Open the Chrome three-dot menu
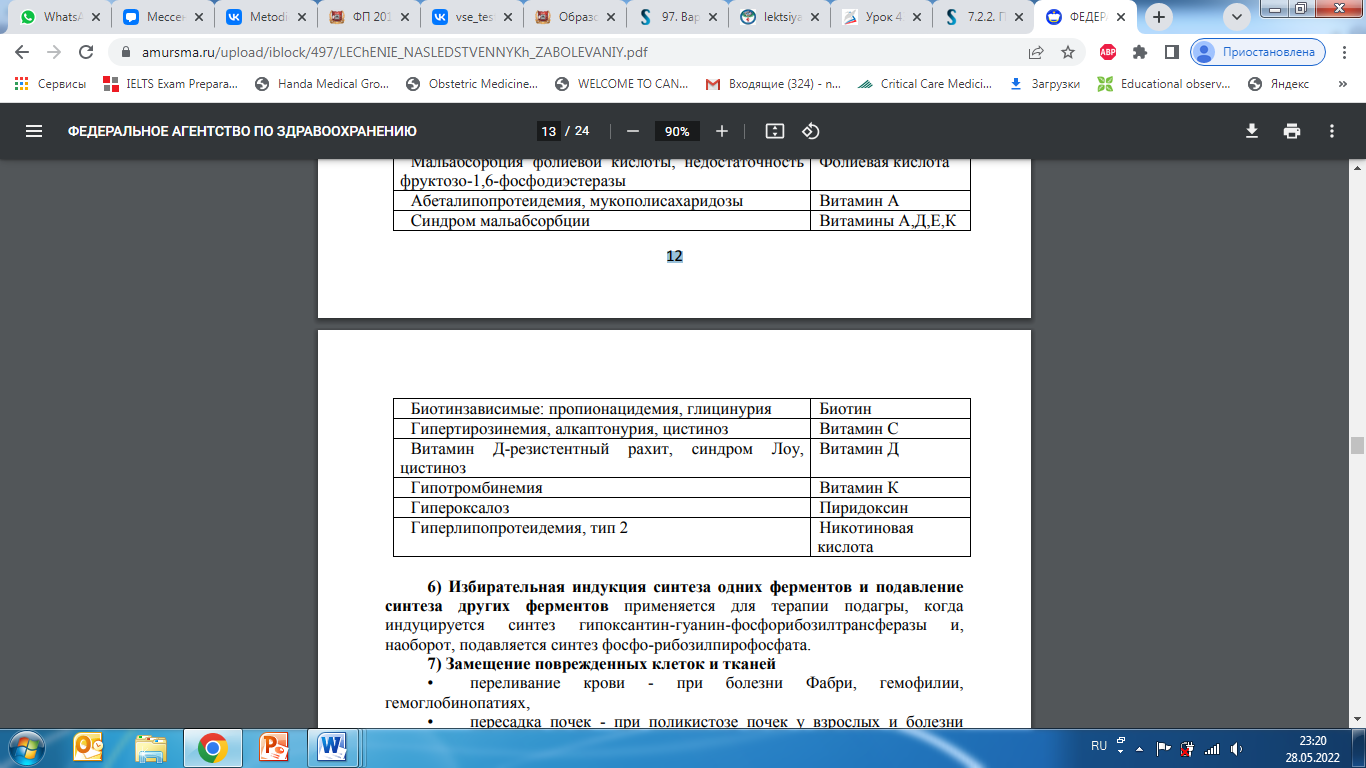This screenshot has height=768, width=1366. point(1345,52)
